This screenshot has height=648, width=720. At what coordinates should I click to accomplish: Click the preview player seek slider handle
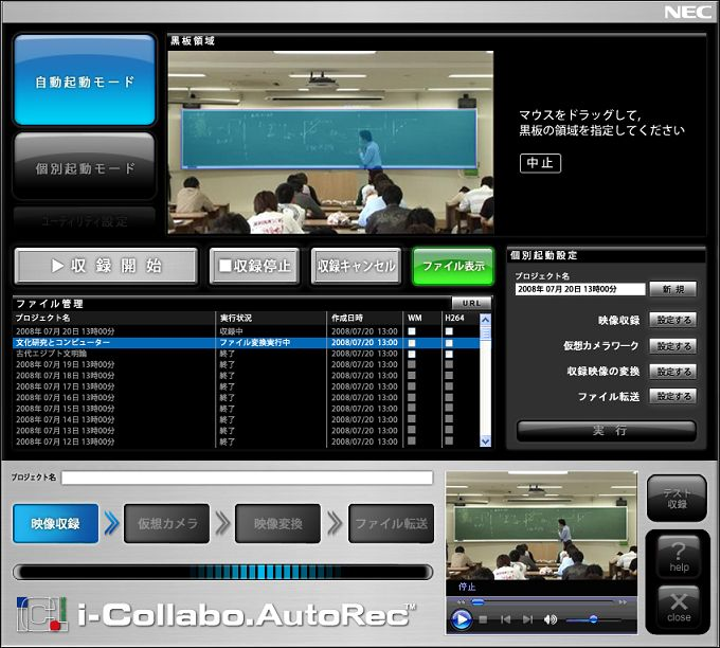(478, 602)
